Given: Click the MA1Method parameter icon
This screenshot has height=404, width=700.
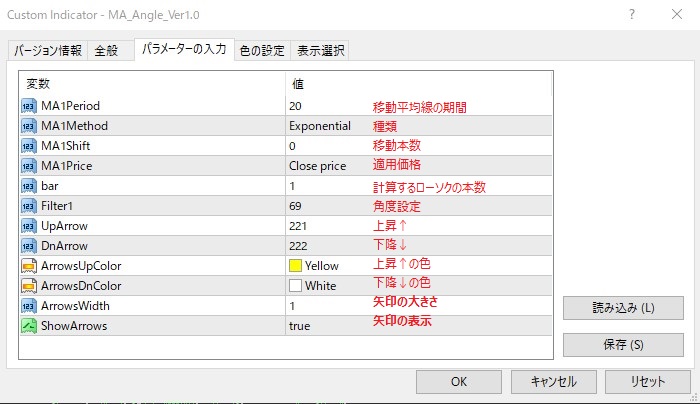Looking at the screenshot, I should (28, 126).
